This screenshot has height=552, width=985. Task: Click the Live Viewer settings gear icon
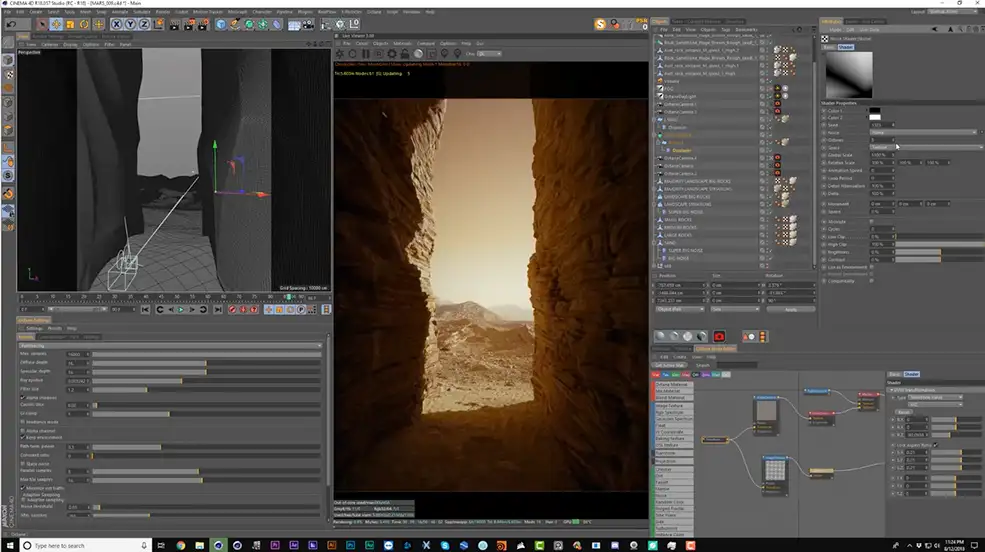[x=392, y=53]
